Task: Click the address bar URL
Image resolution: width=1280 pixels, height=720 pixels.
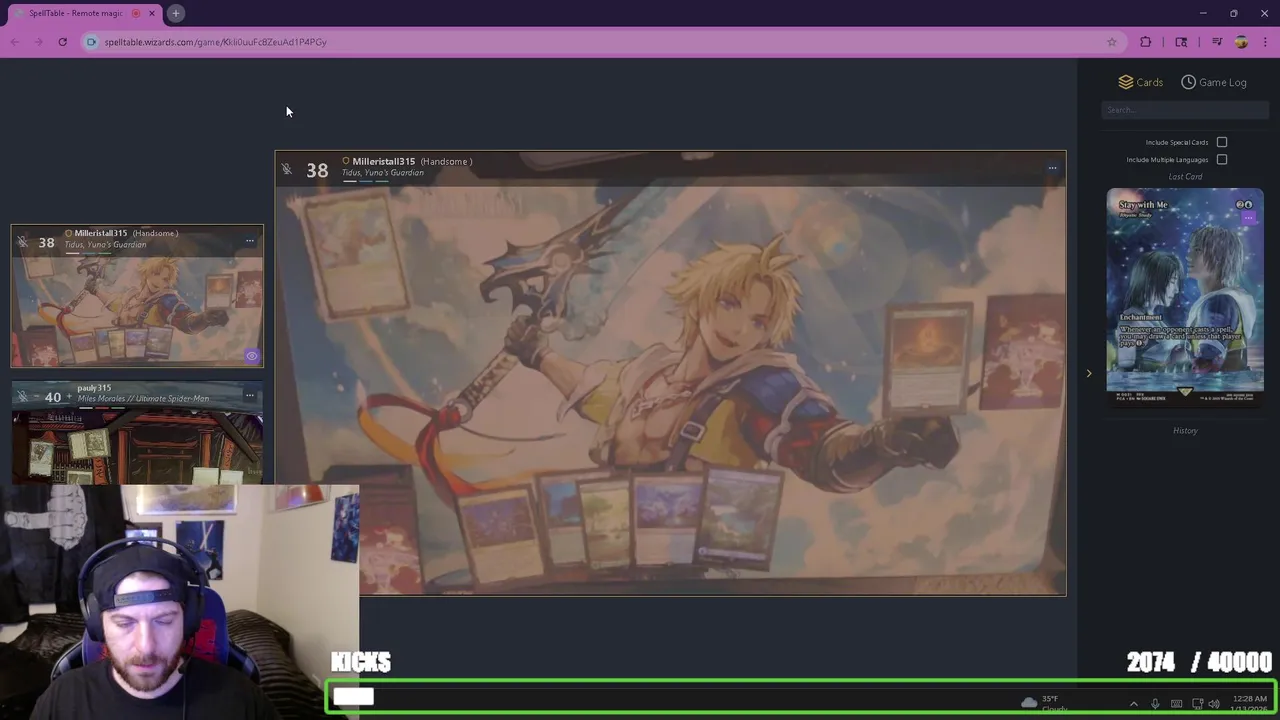Action: [215, 42]
